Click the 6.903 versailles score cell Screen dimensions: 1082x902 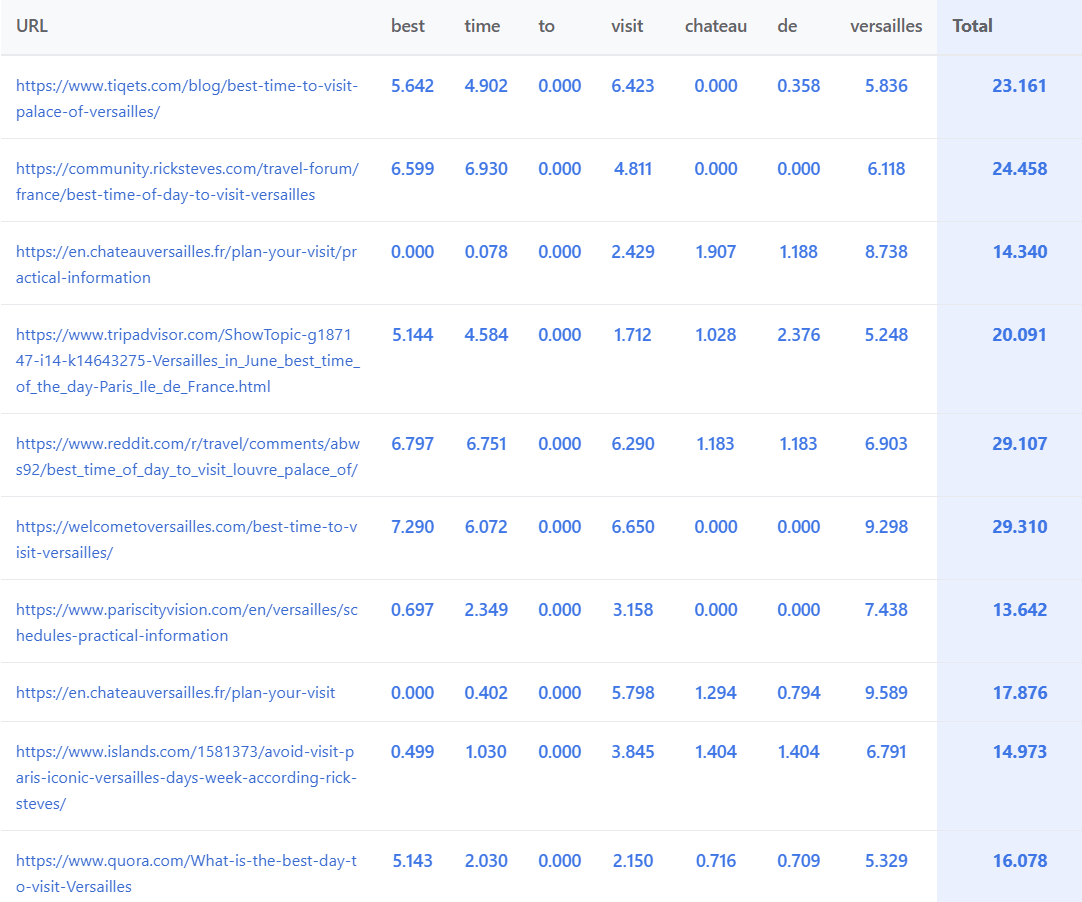pos(886,443)
